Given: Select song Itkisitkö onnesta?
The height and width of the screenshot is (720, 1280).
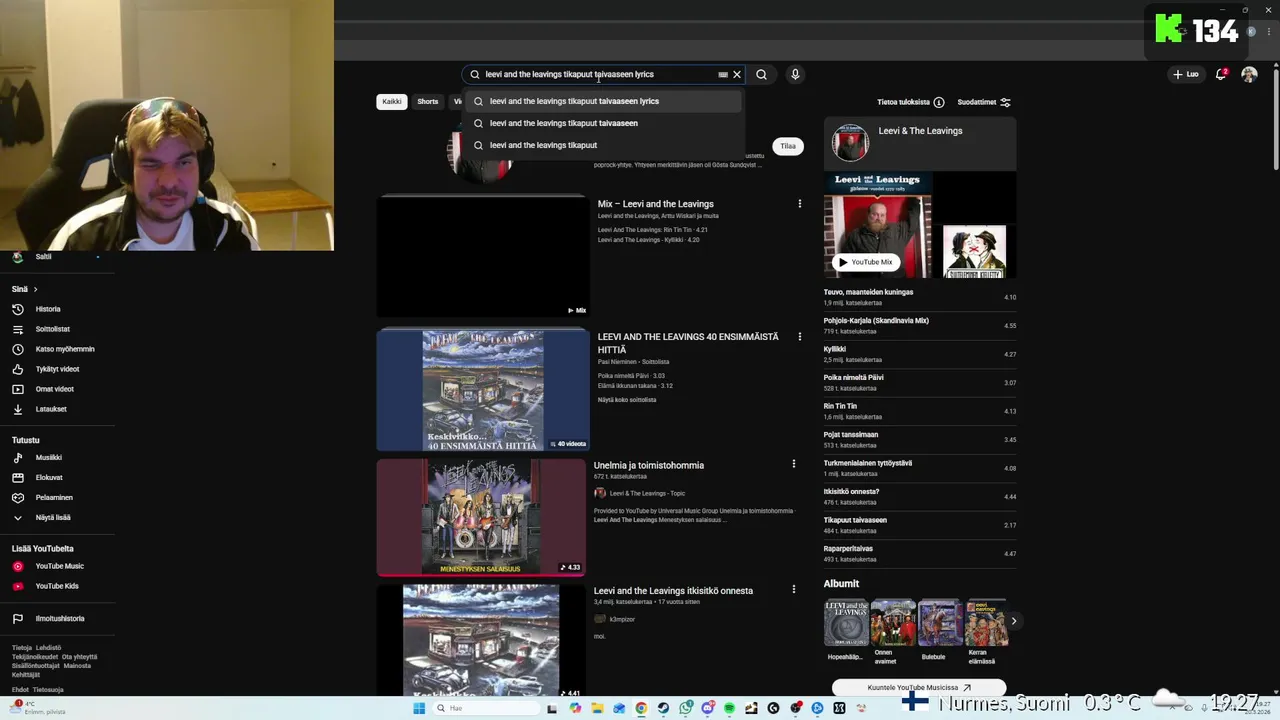Looking at the screenshot, I should point(919,496).
